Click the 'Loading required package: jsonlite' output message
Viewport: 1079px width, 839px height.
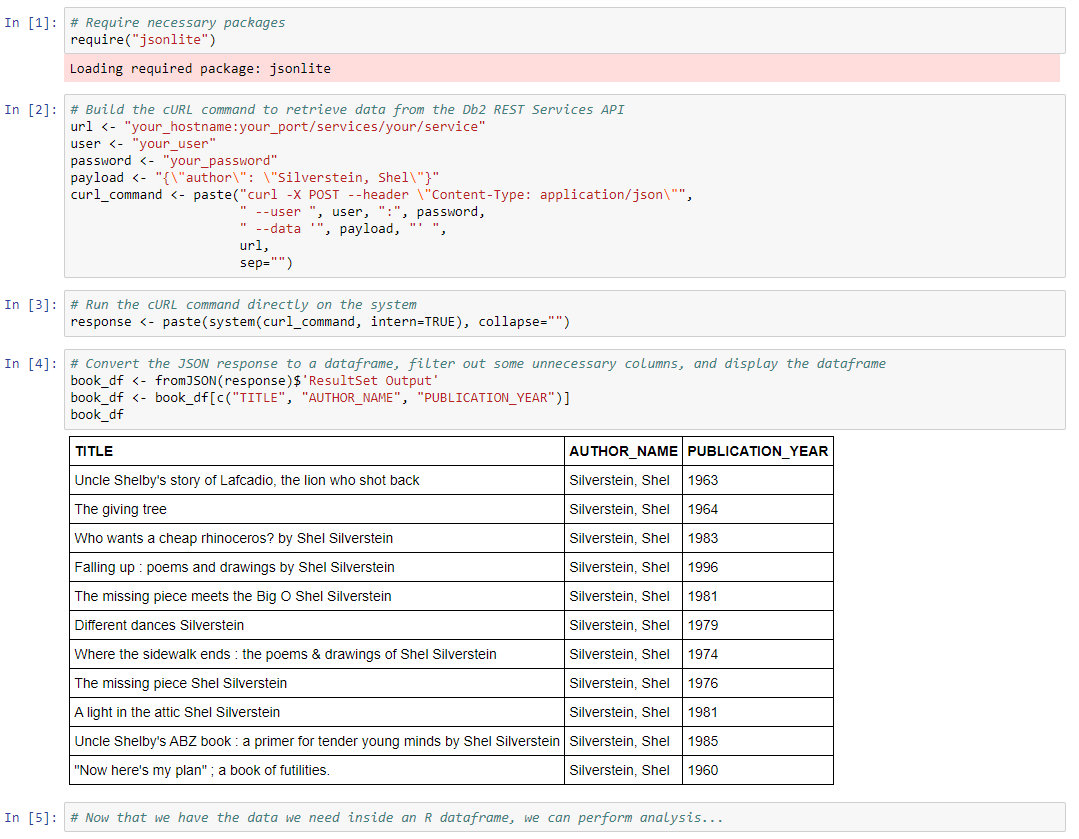pyautogui.click(x=200, y=68)
